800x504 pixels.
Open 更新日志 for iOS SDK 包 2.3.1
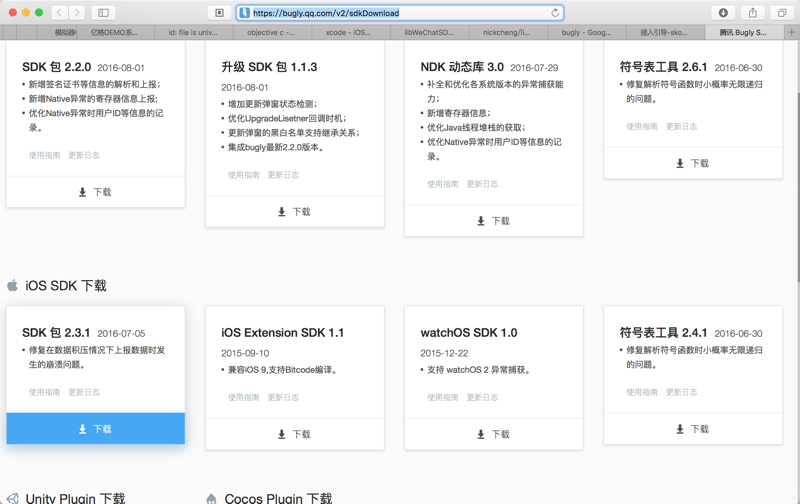(84, 392)
